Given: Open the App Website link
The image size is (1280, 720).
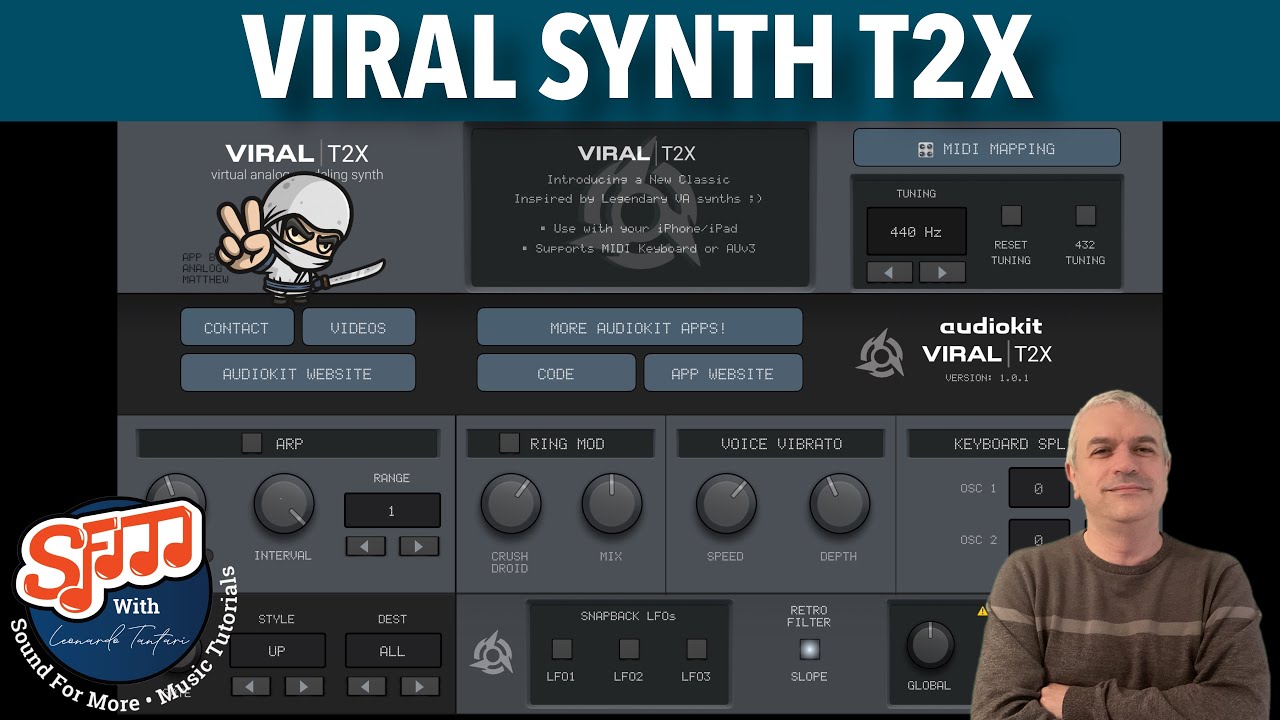Looking at the screenshot, I should pyautogui.click(x=723, y=373).
